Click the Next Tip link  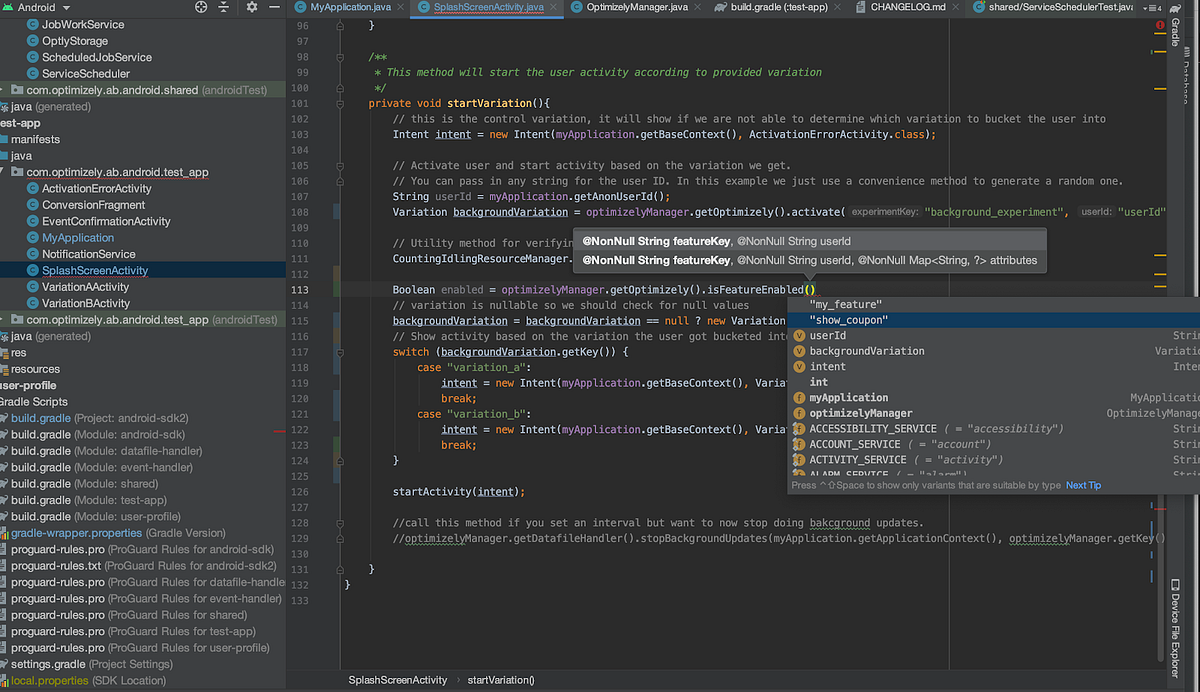(x=1083, y=484)
